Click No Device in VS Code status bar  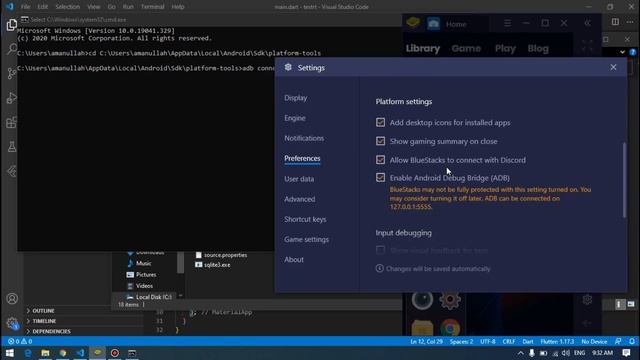[594, 341]
